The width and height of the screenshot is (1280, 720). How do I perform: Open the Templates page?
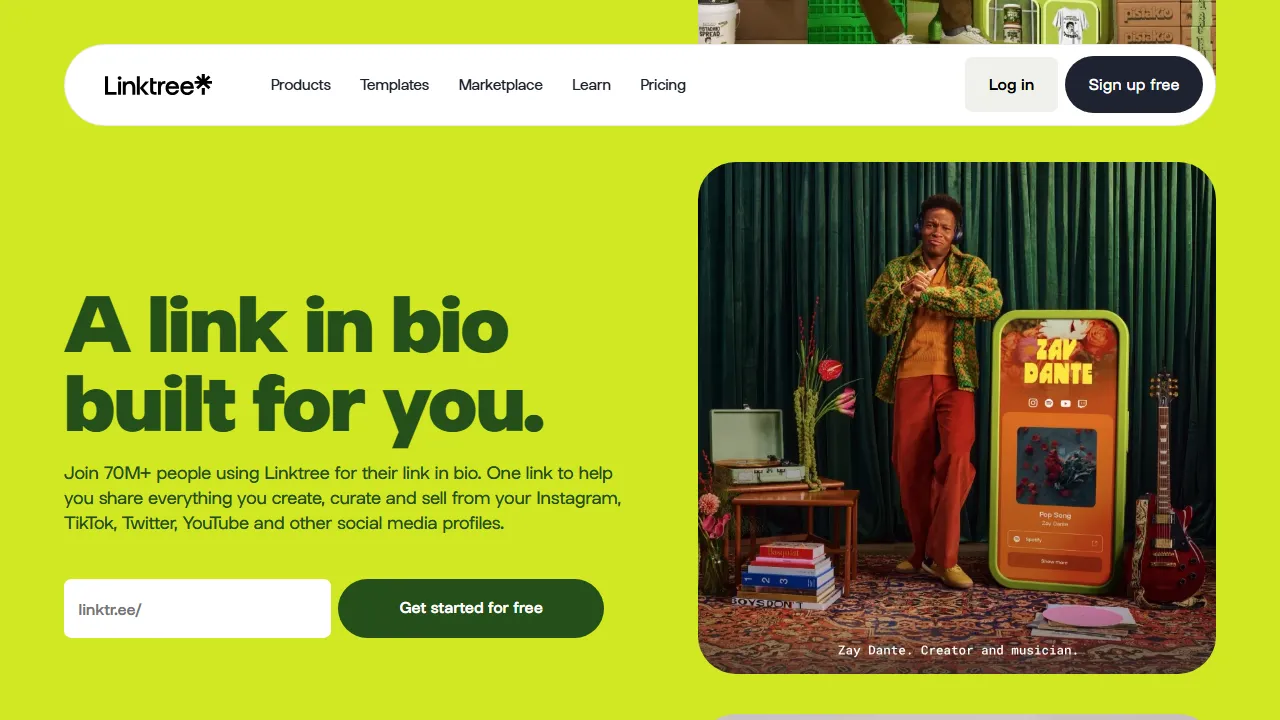point(394,85)
